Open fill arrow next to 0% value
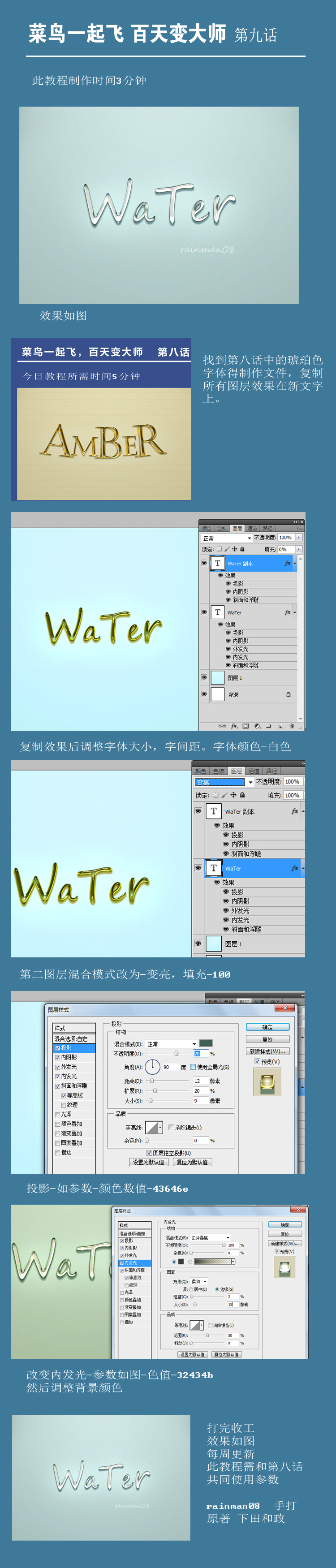Screen dimensions: 336x1568 (x=299, y=549)
